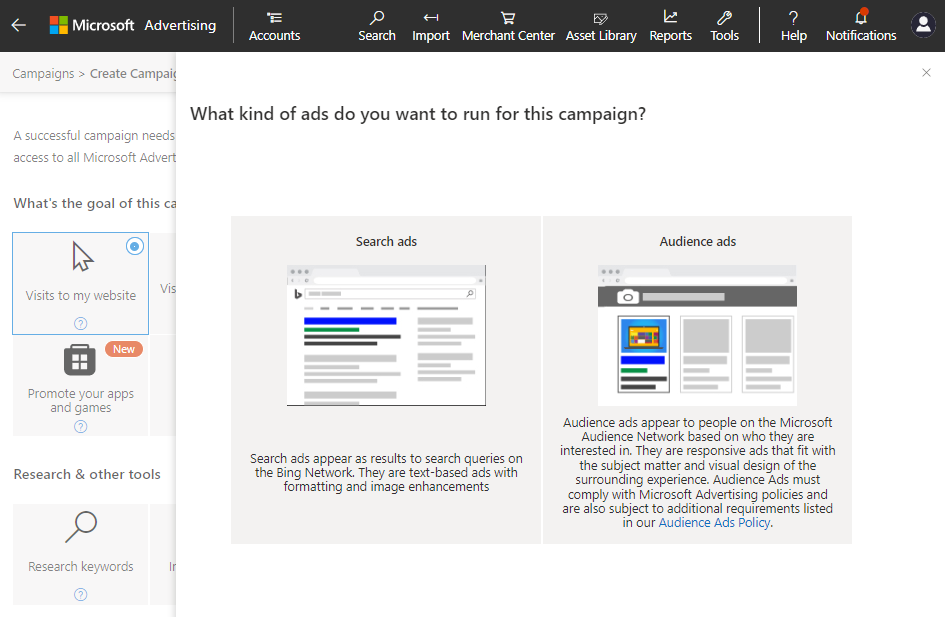Click the Microsoft Advertising logo

pos(133,25)
